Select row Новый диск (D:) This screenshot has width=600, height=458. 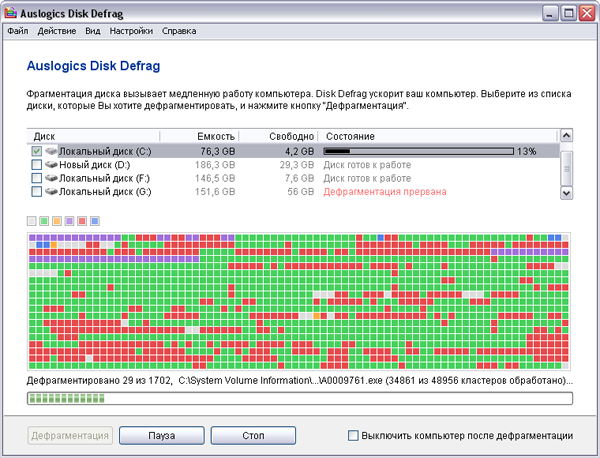point(293,165)
